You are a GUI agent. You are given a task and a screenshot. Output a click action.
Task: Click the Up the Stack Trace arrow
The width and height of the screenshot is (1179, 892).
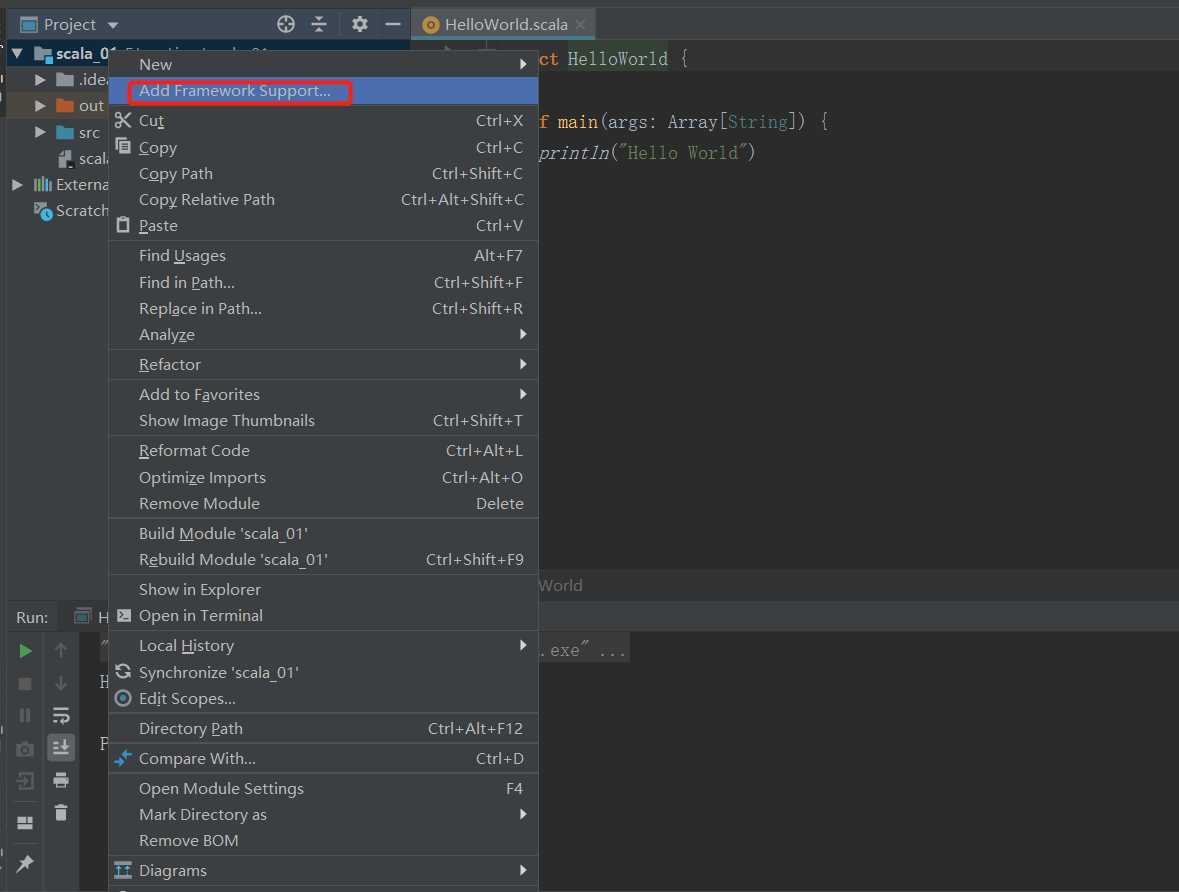(x=61, y=651)
